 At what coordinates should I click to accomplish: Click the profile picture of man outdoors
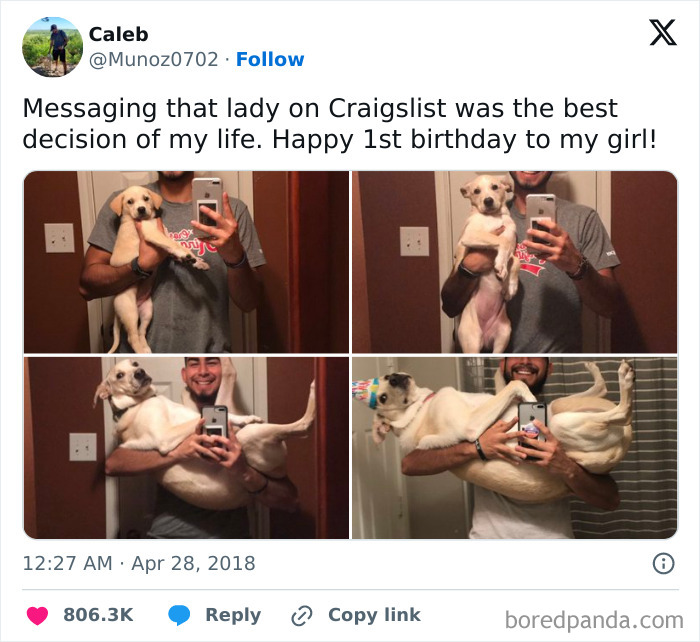[x=53, y=47]
